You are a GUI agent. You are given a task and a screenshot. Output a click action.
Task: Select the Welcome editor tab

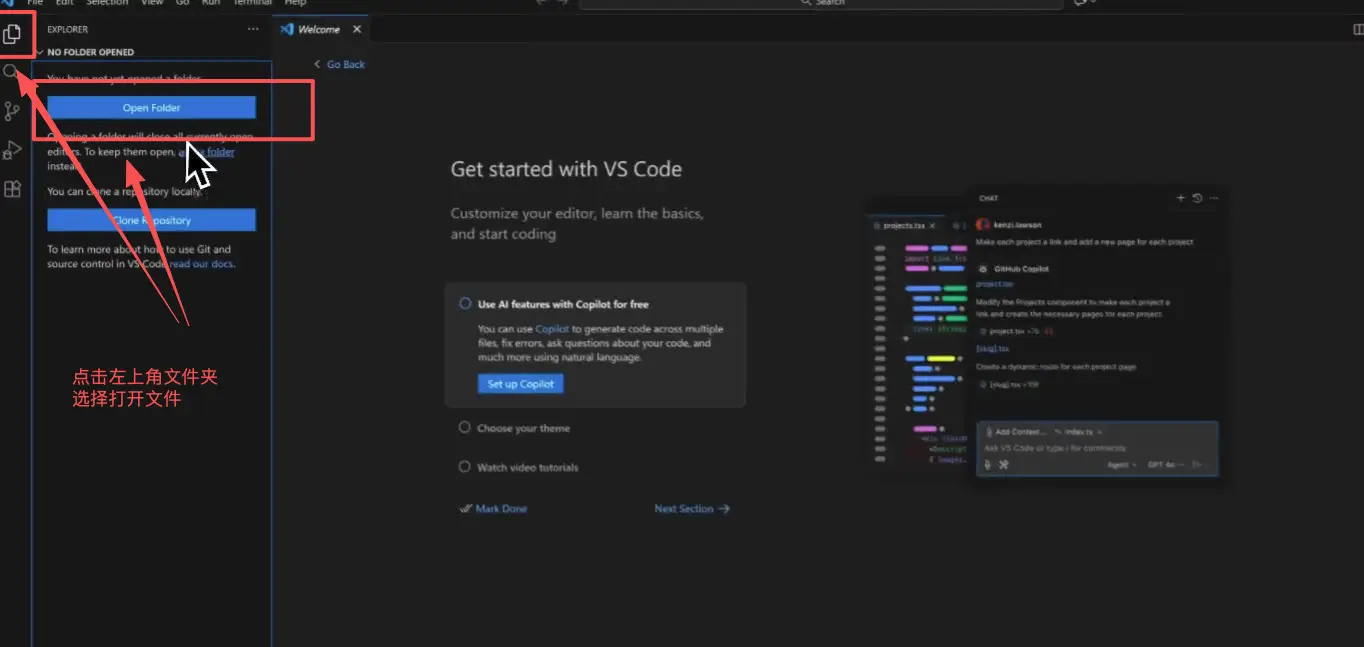pos(319,30)
